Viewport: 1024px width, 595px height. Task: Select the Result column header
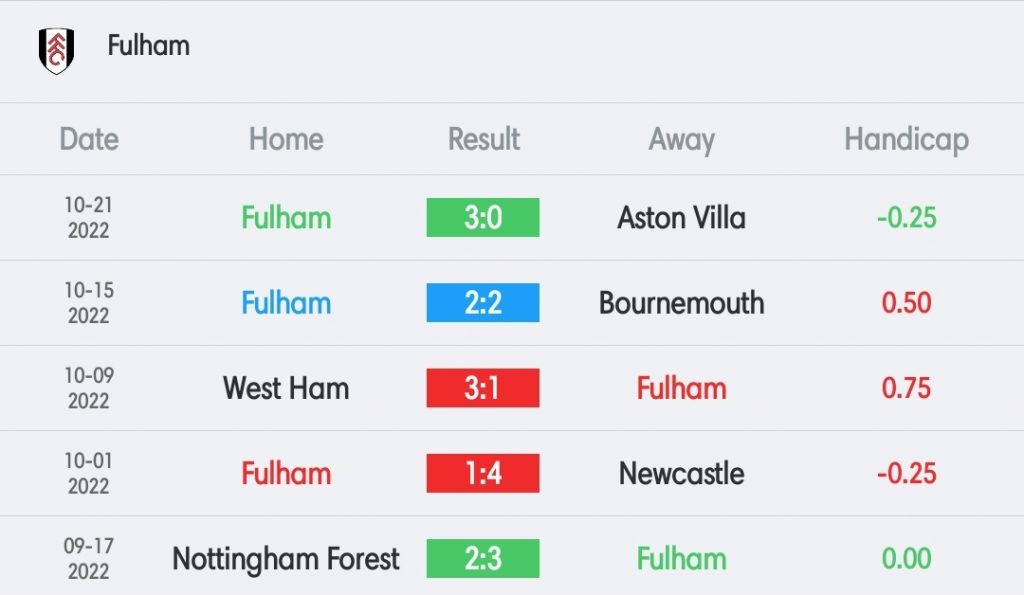(483, 139)
